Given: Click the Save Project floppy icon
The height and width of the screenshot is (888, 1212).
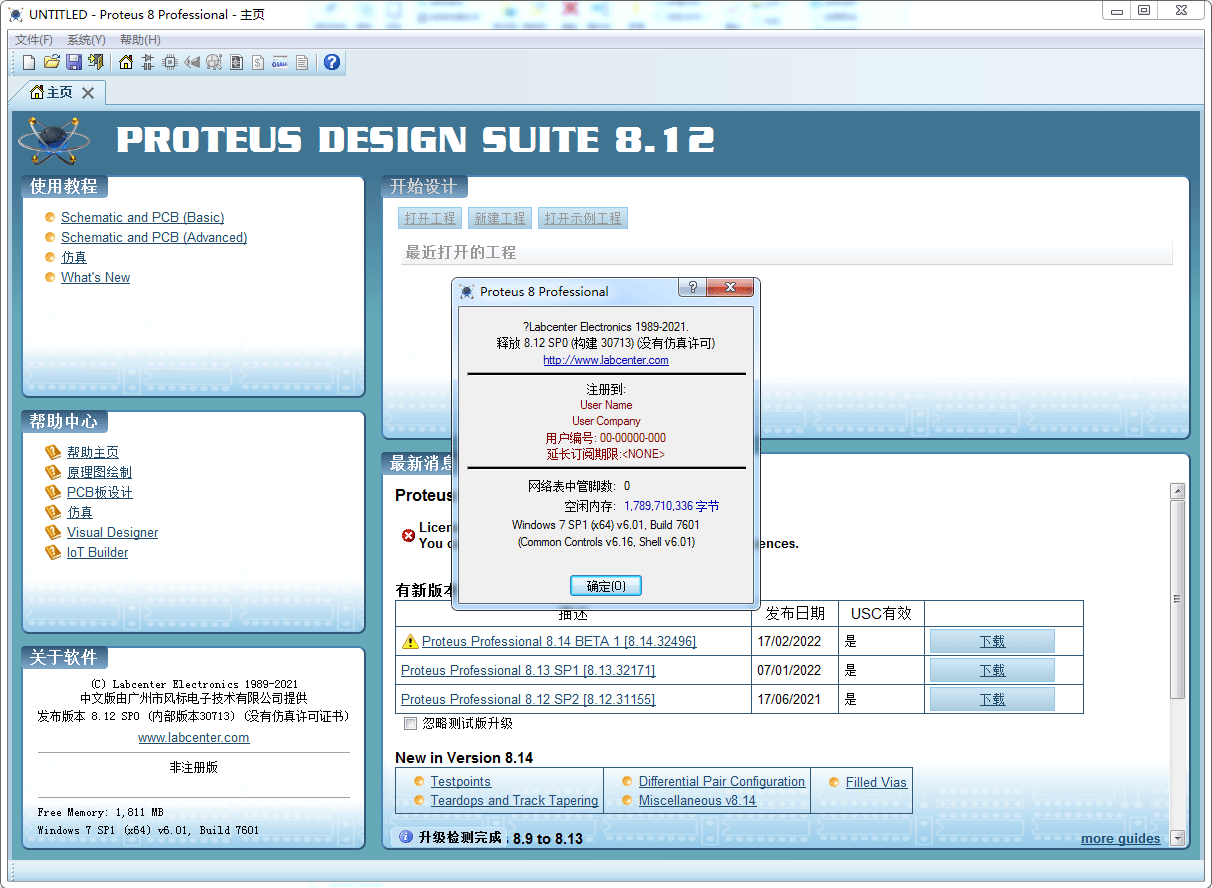Looking at the screenshot, I should [74, 62].
